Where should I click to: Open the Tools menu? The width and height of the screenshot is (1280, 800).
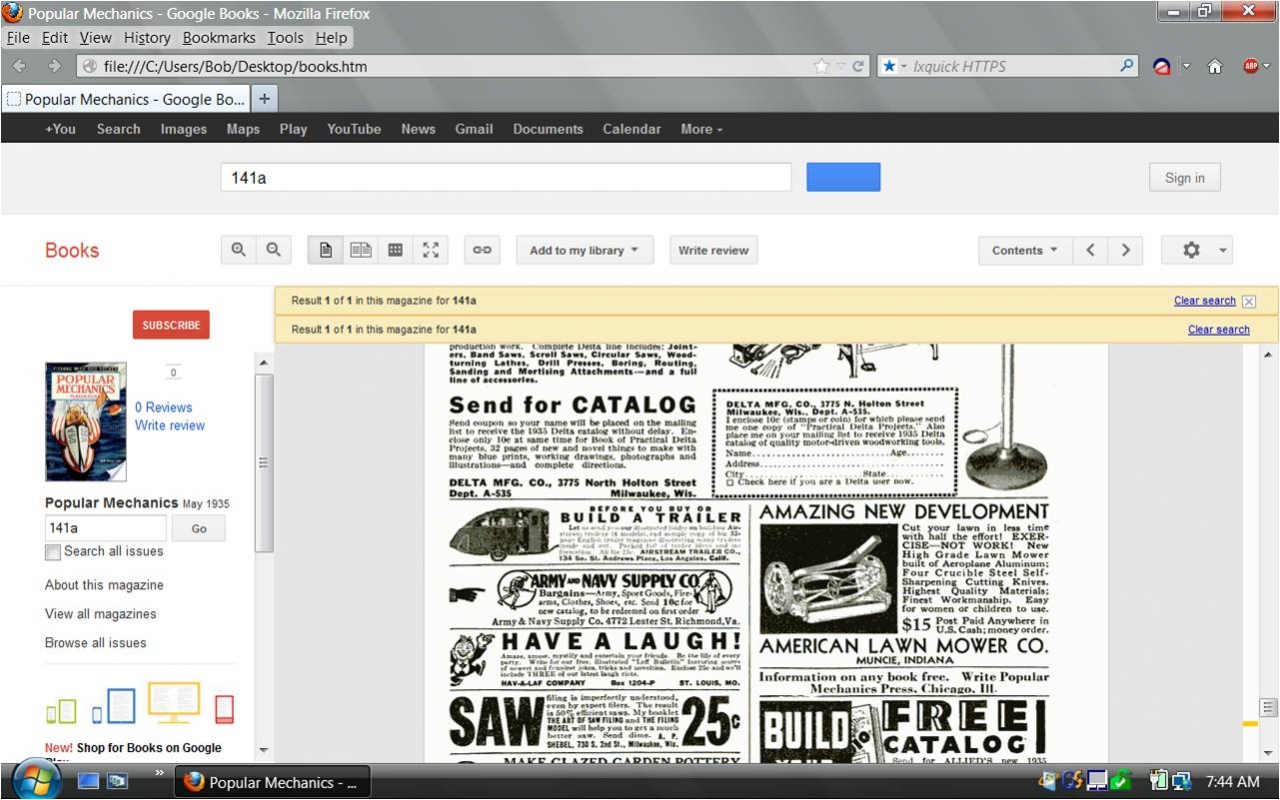pyautogui.click(x=285, y=38)
